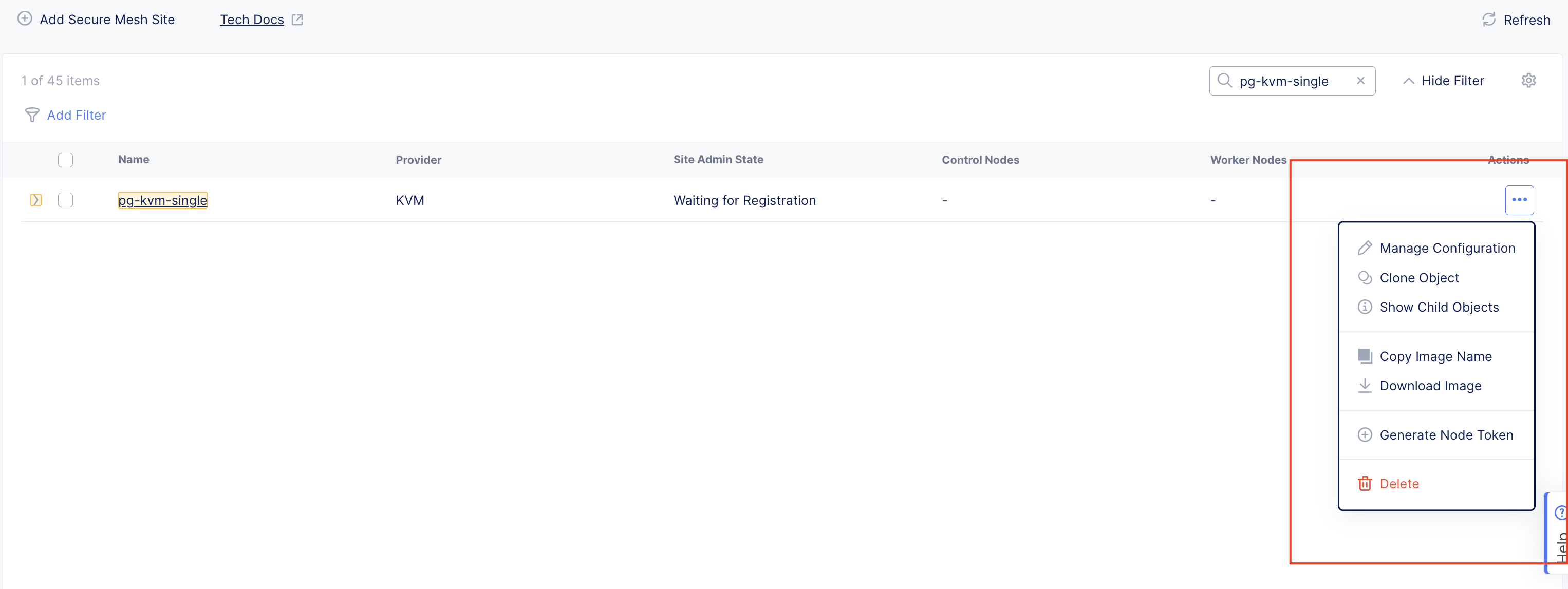Open the Add Secure Mesh Site plus icon

click(x=24, y=19)
